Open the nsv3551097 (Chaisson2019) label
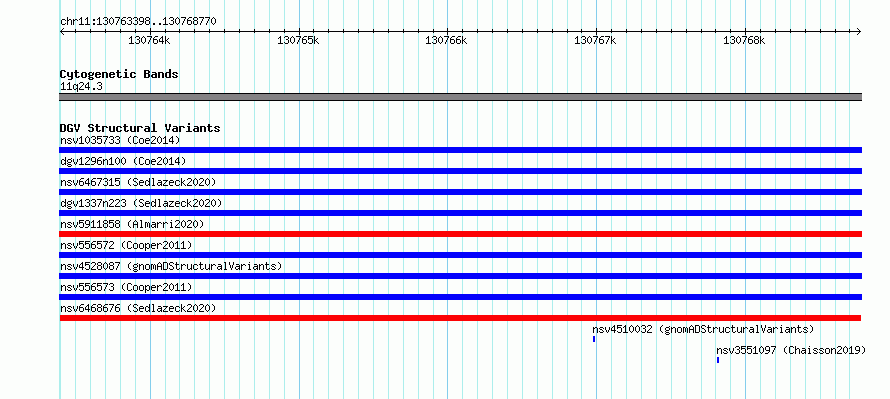The height and width of the screenshot is (399, 890). pyautogui.click(x=791, y=350)
